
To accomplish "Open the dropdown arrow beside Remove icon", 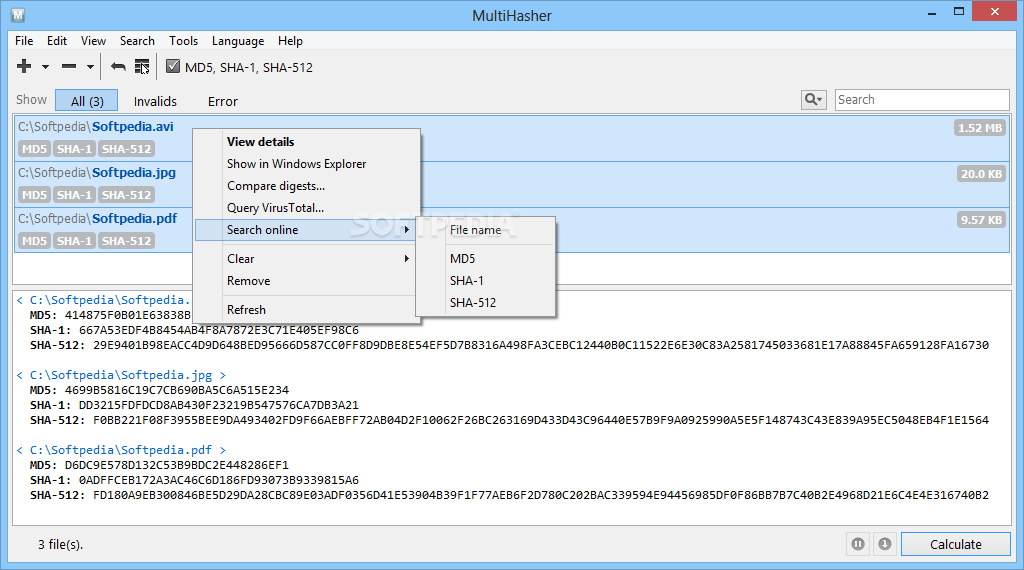I will coord(90,67).
